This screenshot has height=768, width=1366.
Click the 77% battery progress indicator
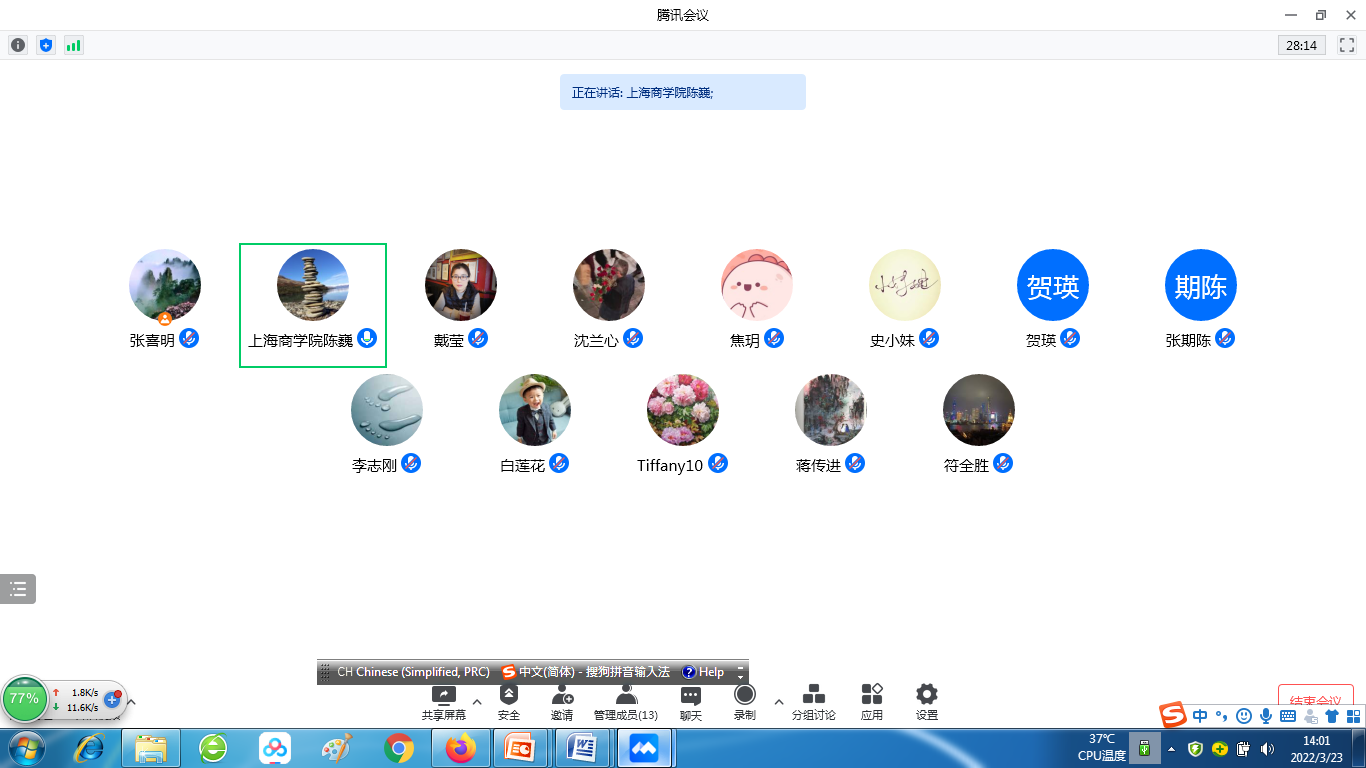click(25, 700)
